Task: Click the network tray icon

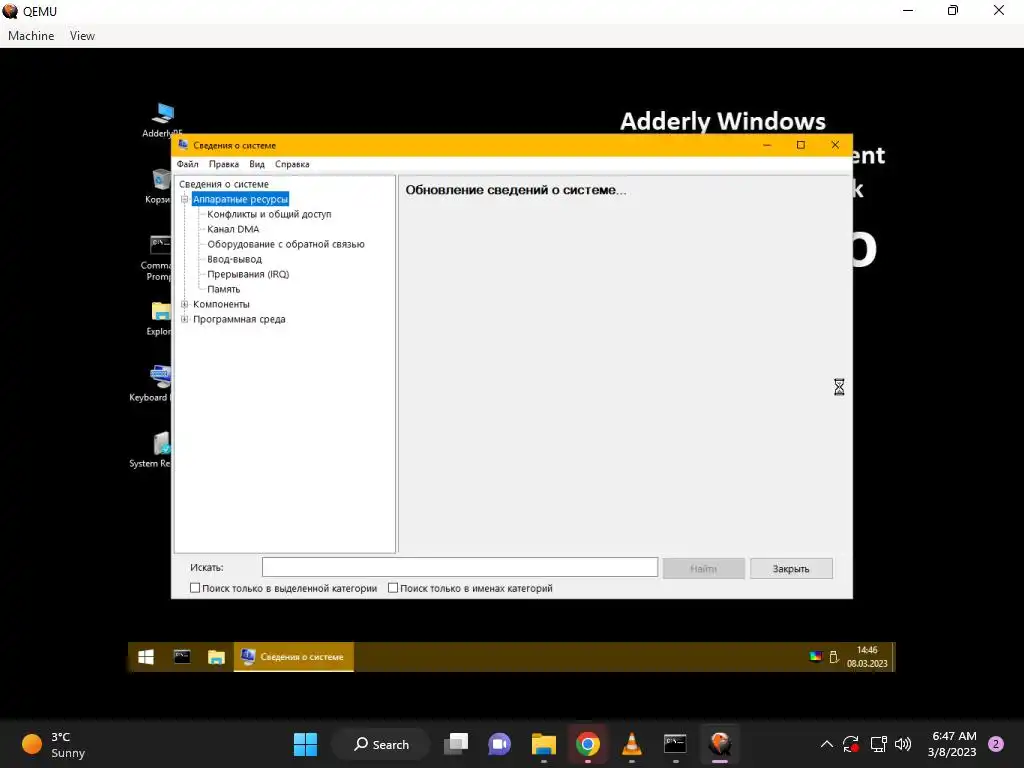Action: pos(878,744)
